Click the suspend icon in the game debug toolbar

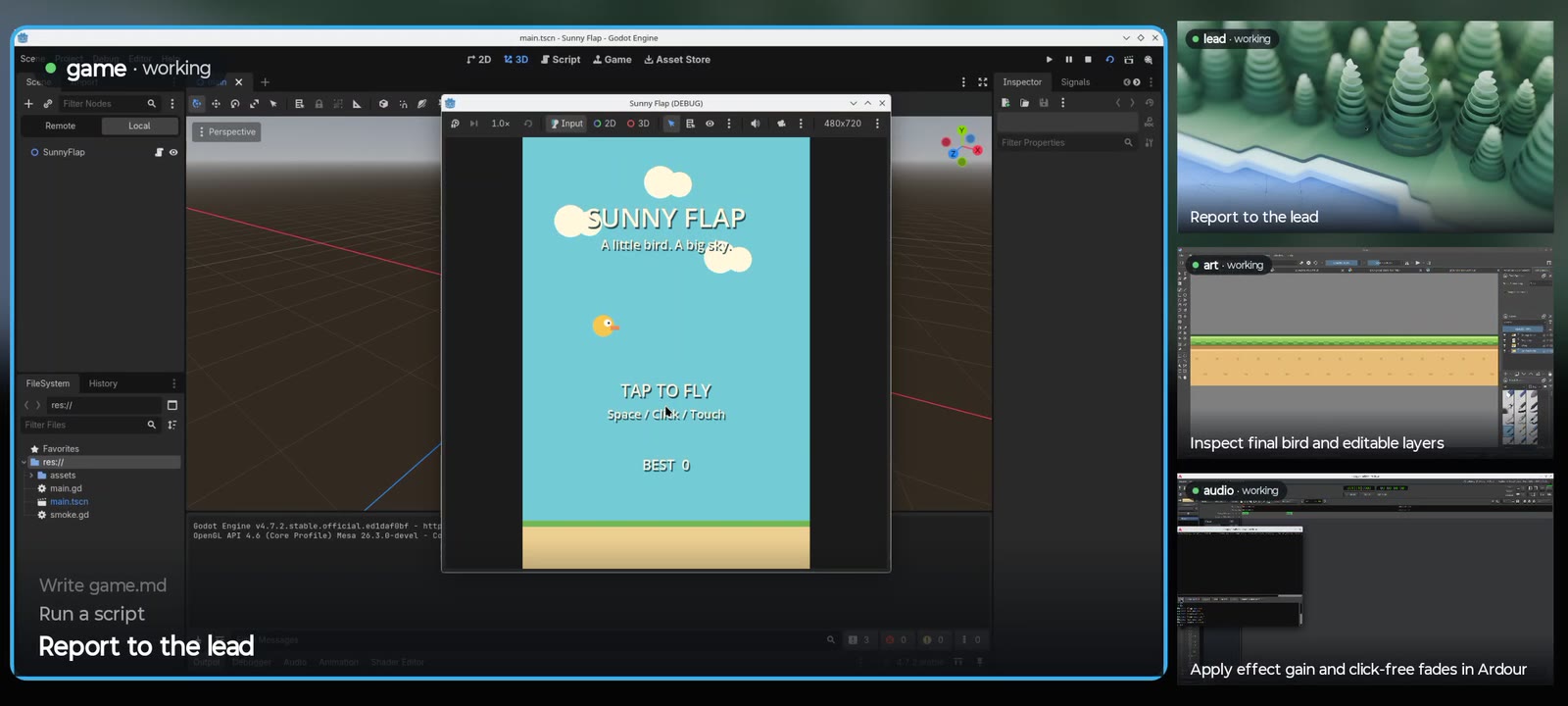[455, 124]
